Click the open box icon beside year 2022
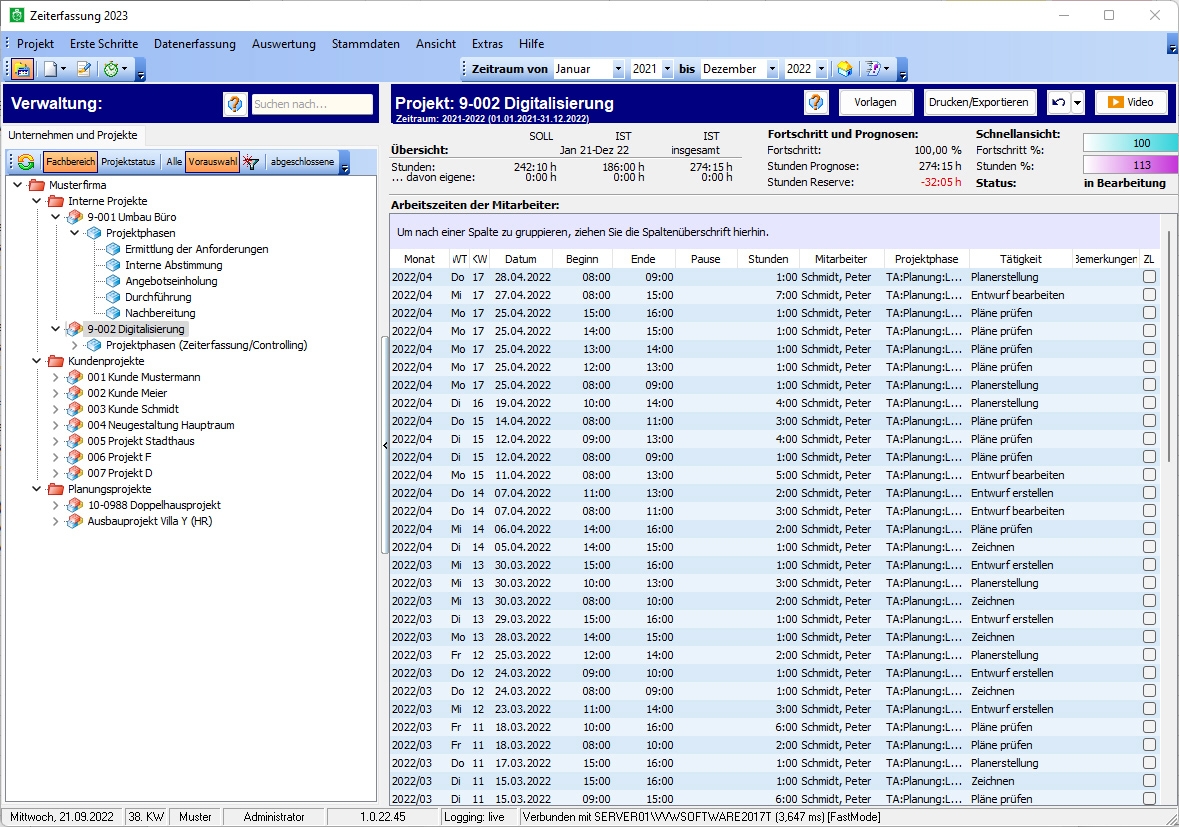1179x827 pixels. click(x=844, y=69)
